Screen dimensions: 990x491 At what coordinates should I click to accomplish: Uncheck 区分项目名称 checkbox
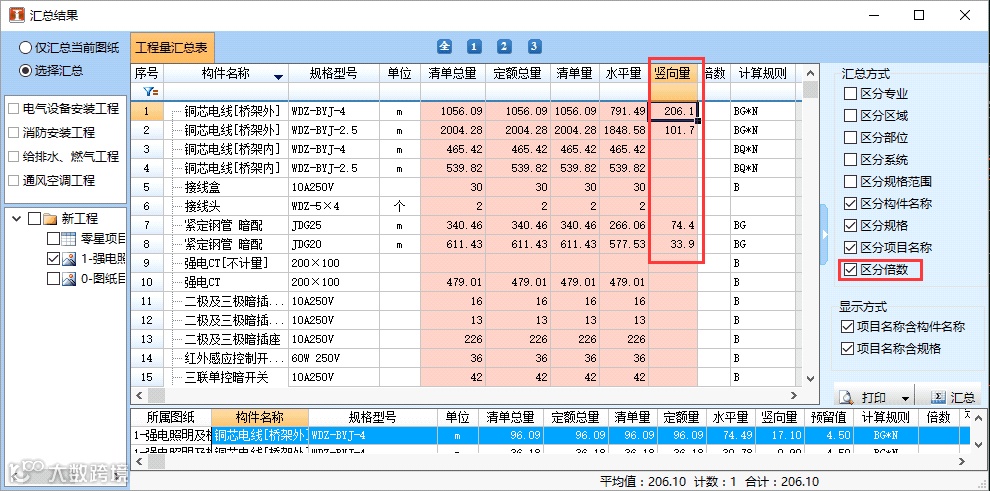click(x=850, y=247)
